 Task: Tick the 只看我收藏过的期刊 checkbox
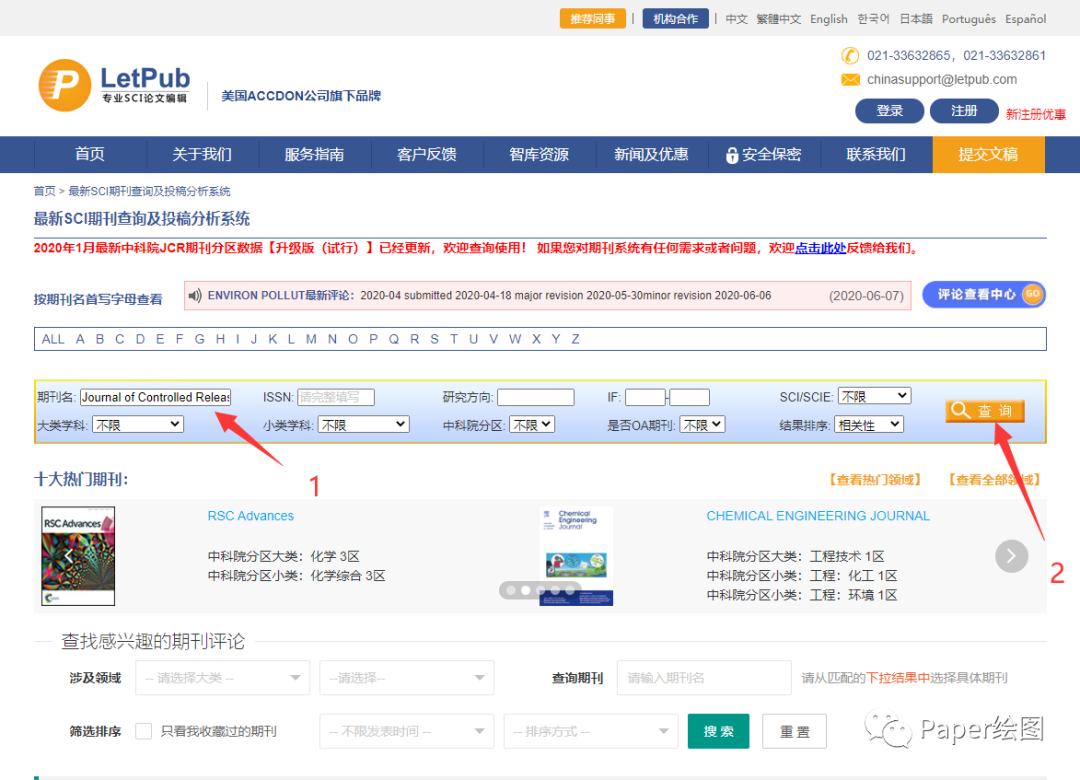(x=144, y=731)
